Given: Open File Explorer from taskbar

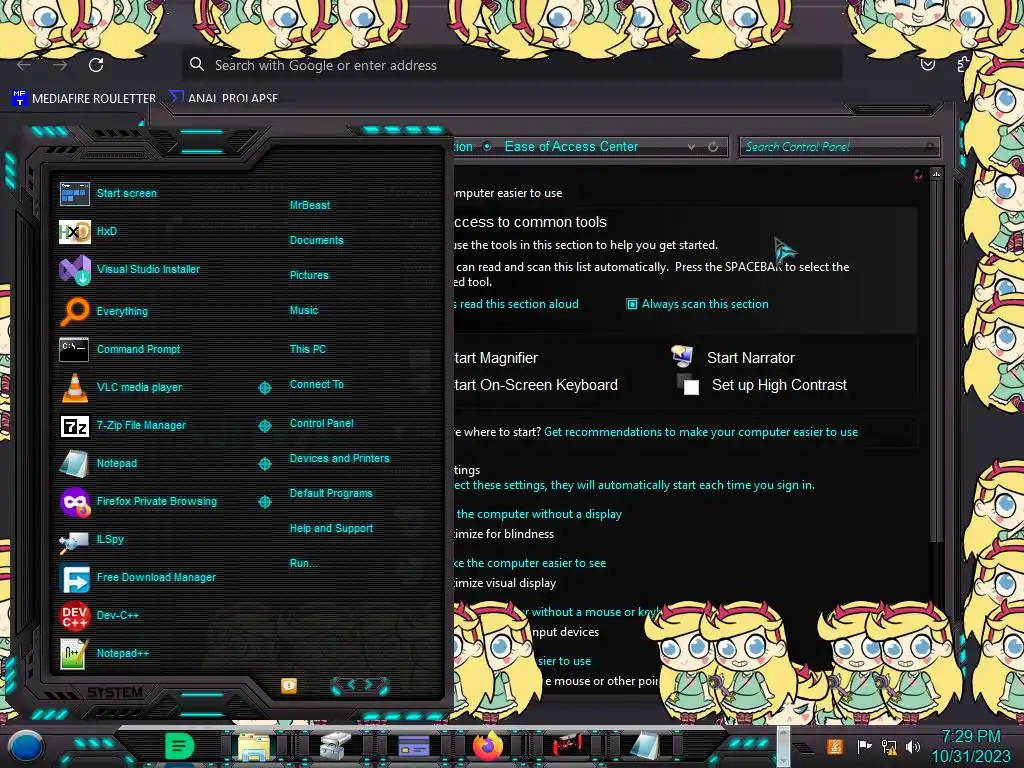Looking at the screenshot, I should click(x=254, y=747).
